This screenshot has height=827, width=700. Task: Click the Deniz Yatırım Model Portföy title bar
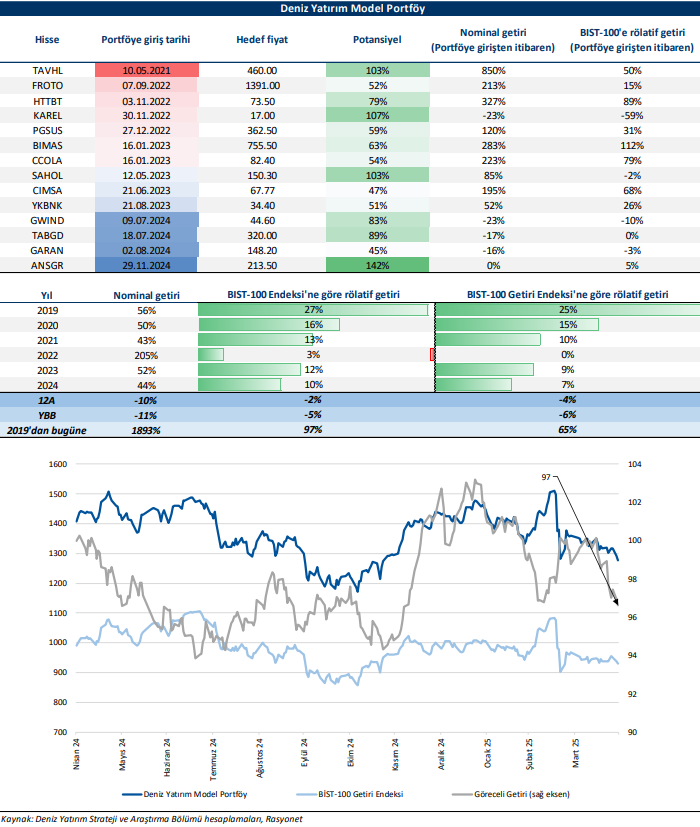(349, 9)
